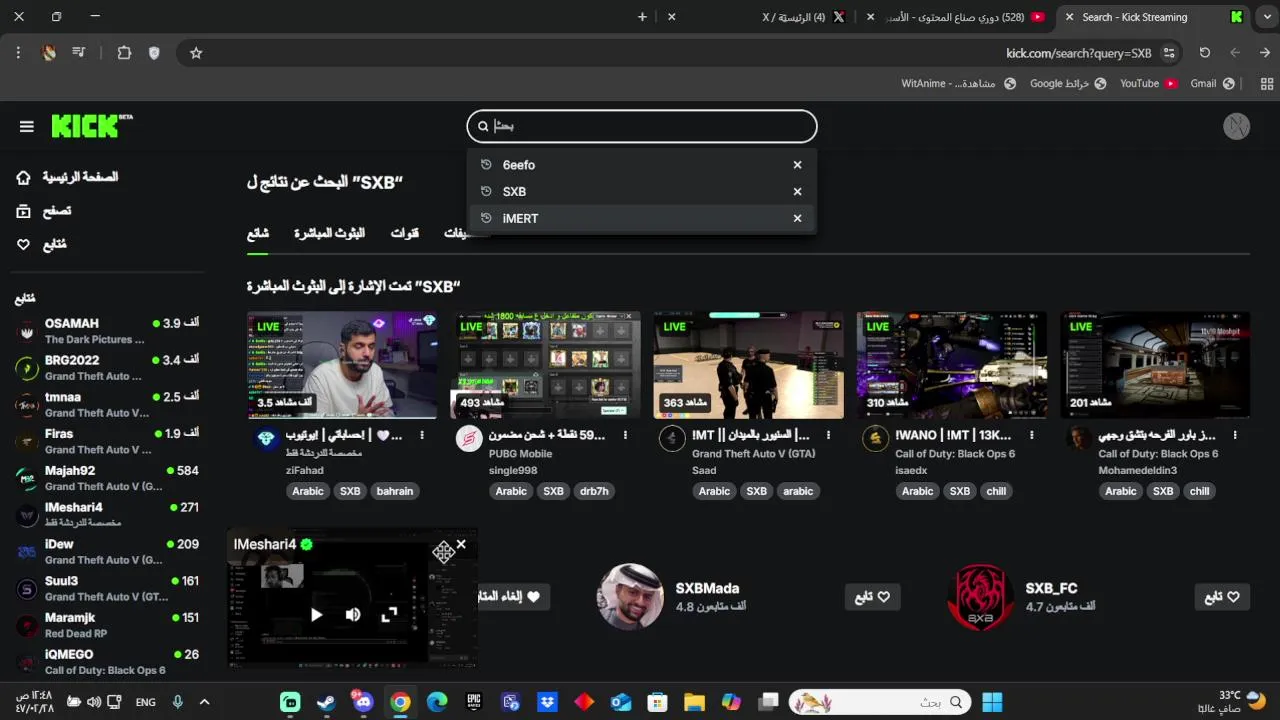The image size is (1280, 720).
Task: Mute the mini player volume
Action: [353, 615]
